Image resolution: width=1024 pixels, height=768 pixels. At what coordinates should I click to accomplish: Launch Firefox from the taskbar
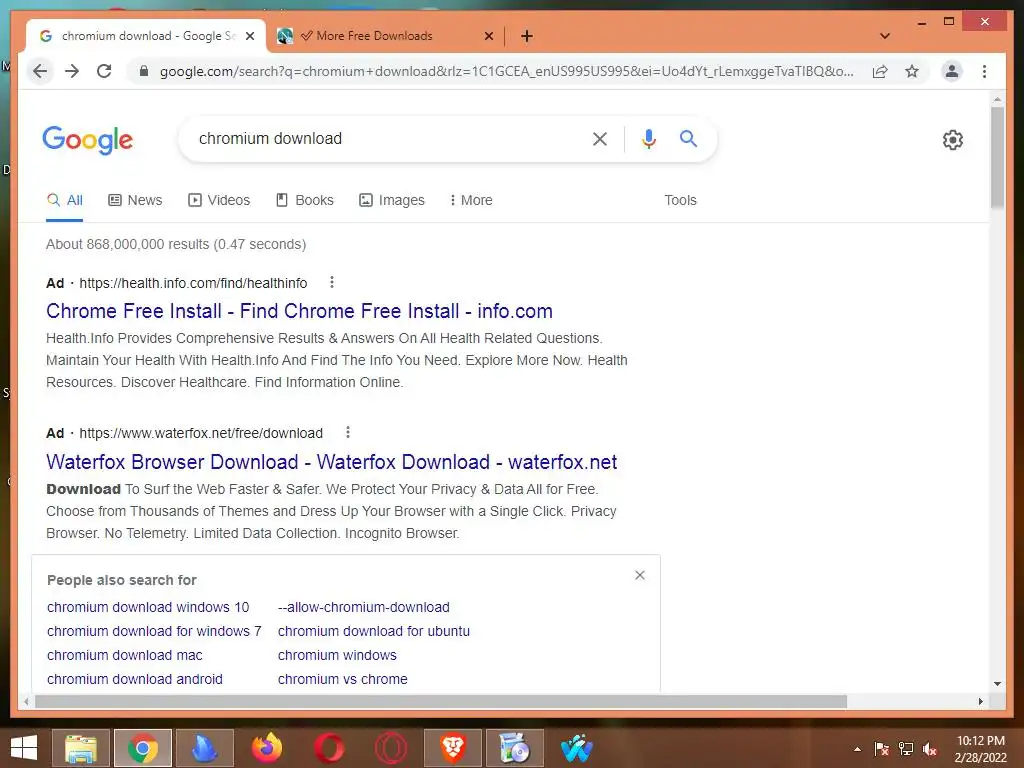(x=266, y=748)
